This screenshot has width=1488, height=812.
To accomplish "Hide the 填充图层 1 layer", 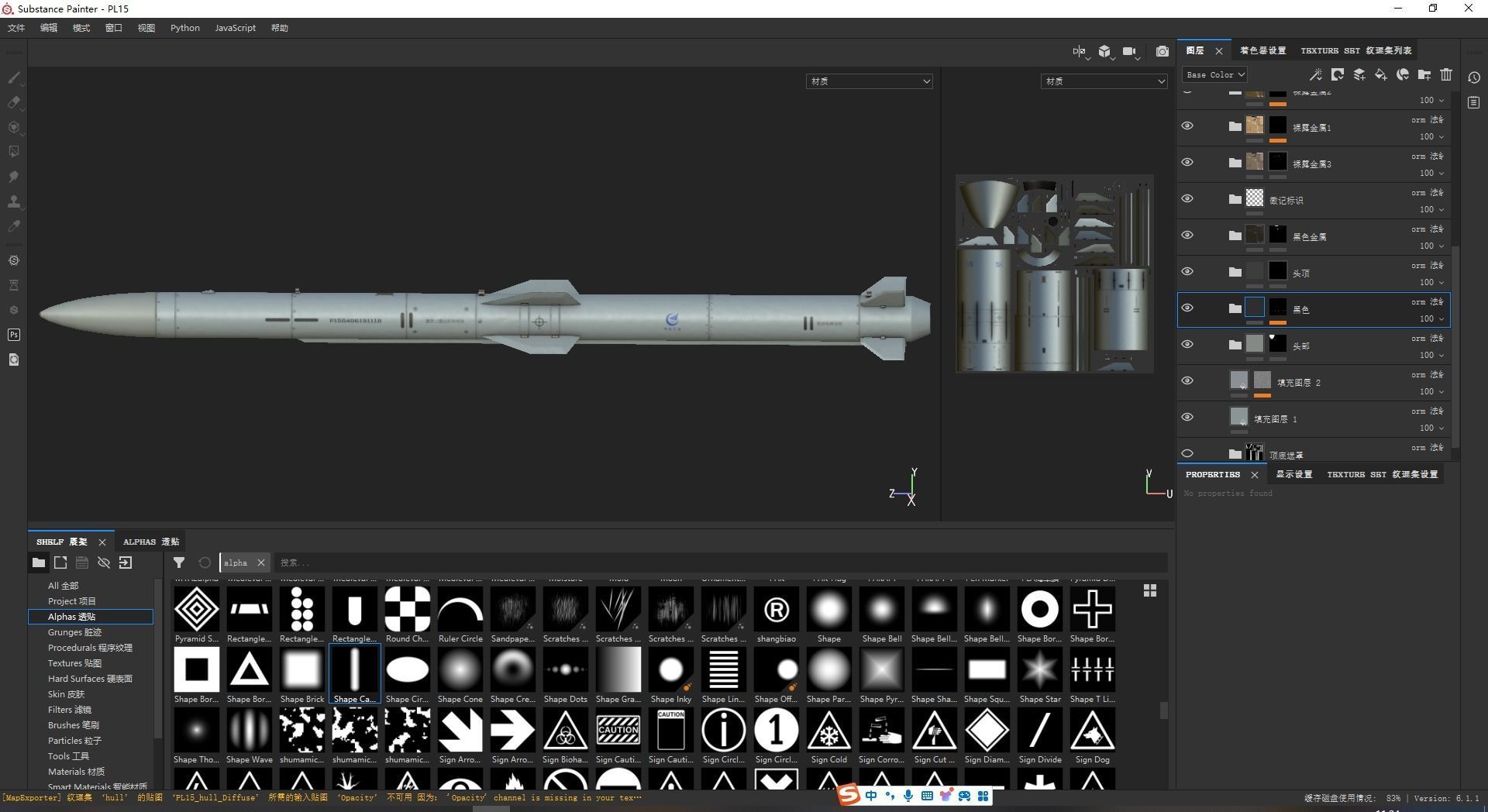I will point(1187,418).
